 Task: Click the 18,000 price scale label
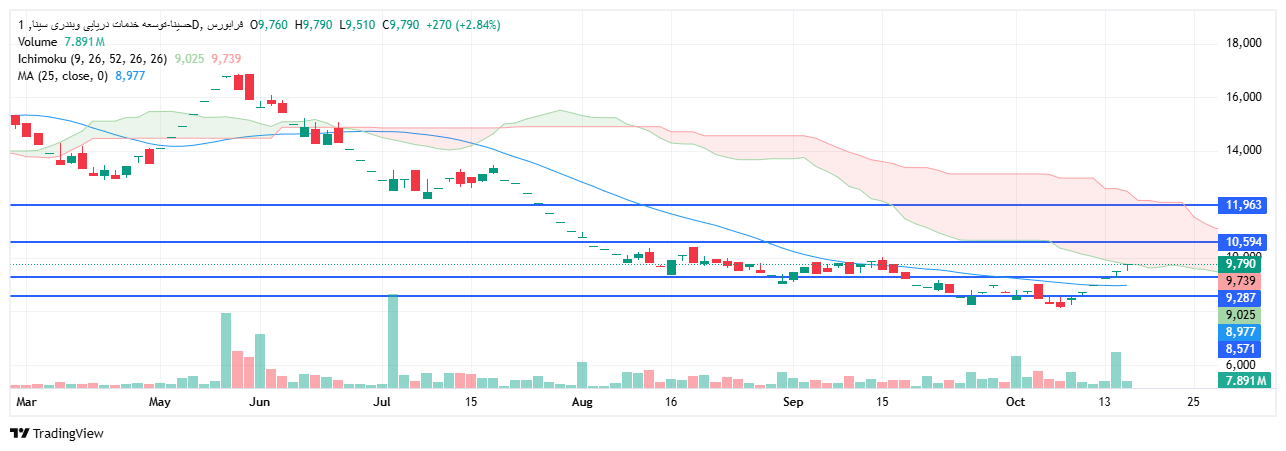[1246, 43]
